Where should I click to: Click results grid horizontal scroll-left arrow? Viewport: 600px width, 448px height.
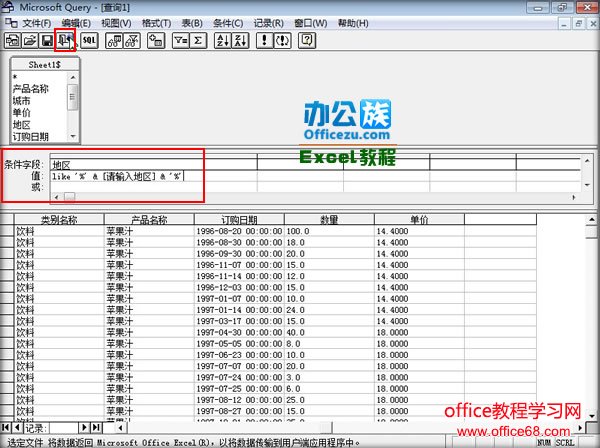tap(121, 427)
